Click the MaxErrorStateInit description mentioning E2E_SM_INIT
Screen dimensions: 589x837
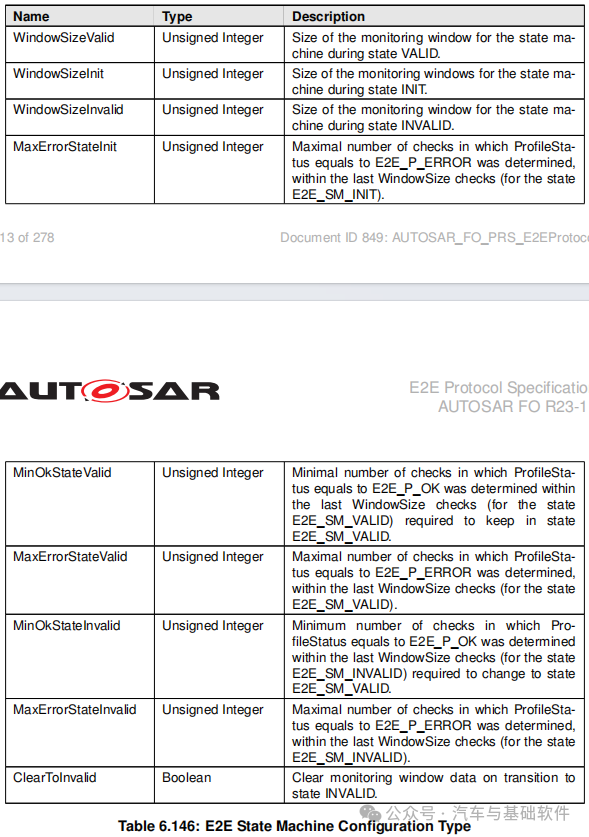pos(434,170)
